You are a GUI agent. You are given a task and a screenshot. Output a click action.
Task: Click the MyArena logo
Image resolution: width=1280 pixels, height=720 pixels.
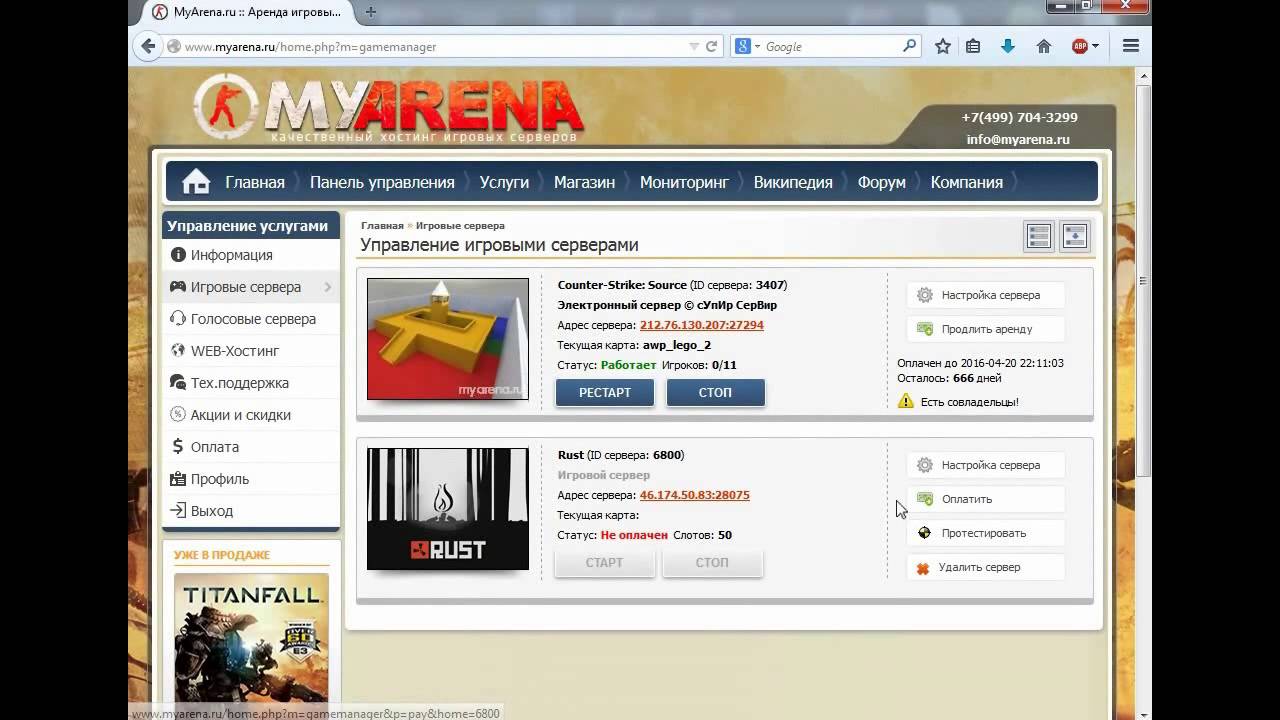pos(388,107)
